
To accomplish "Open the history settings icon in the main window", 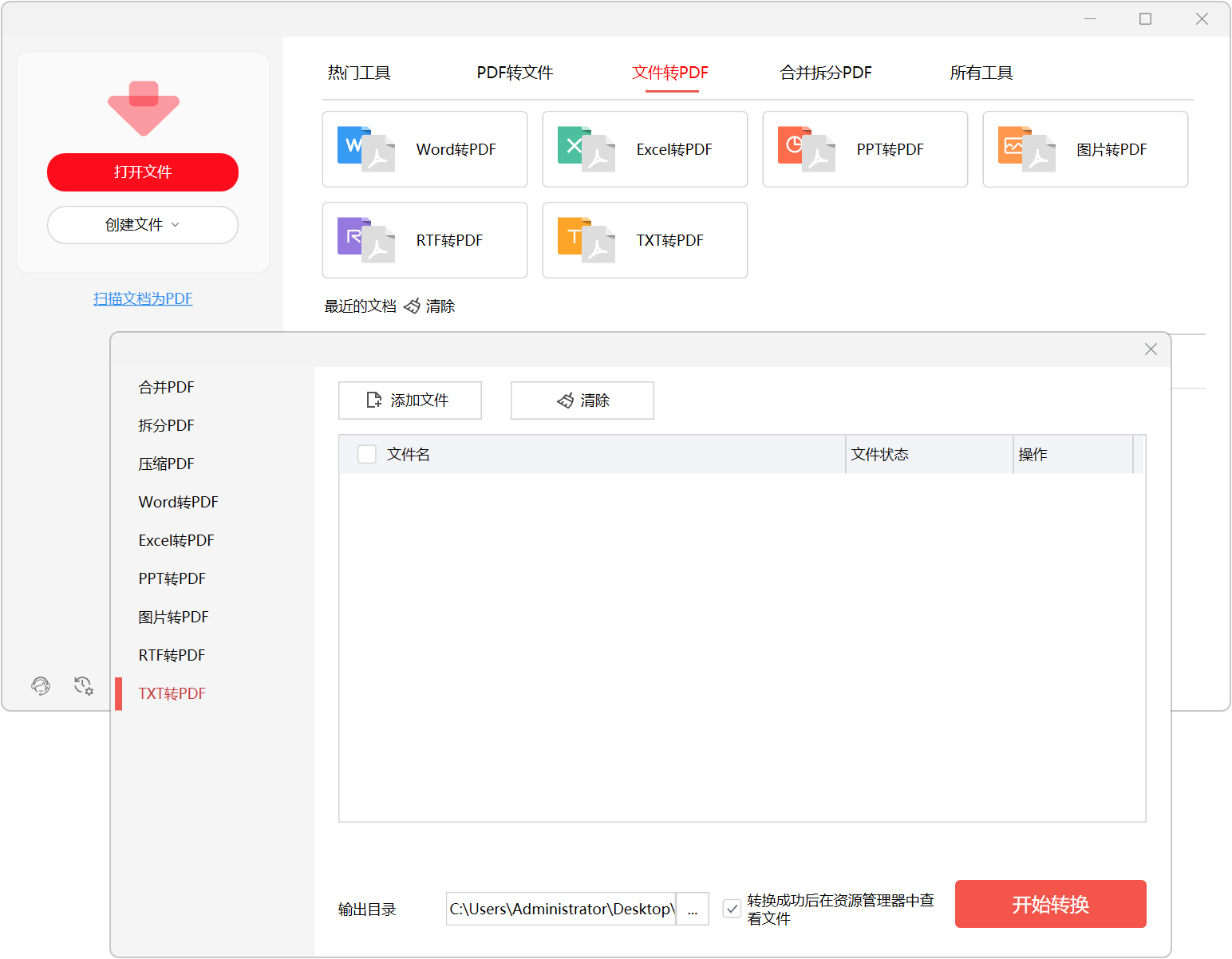I will point(83,685).
